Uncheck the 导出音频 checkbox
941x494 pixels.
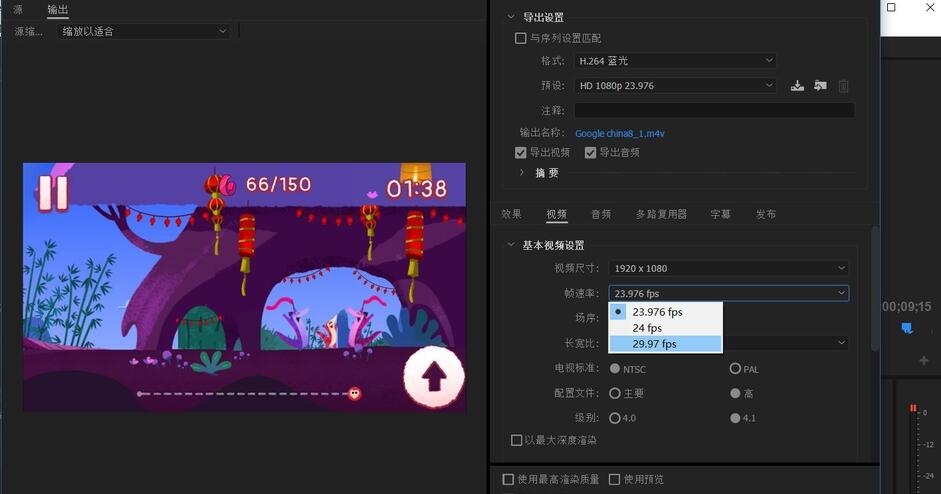click(591, 152)
